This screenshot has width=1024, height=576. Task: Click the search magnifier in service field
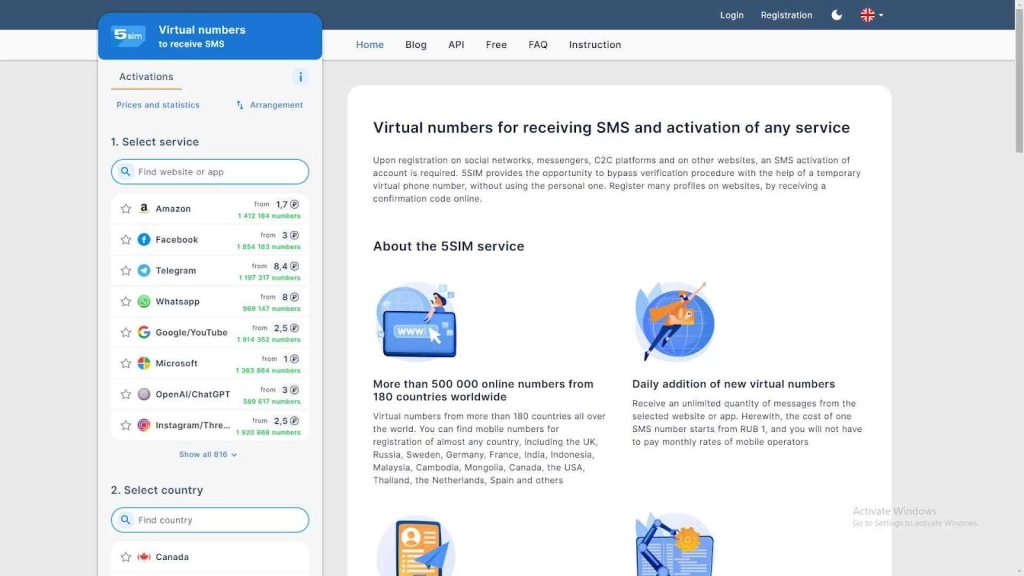point(125,172)
